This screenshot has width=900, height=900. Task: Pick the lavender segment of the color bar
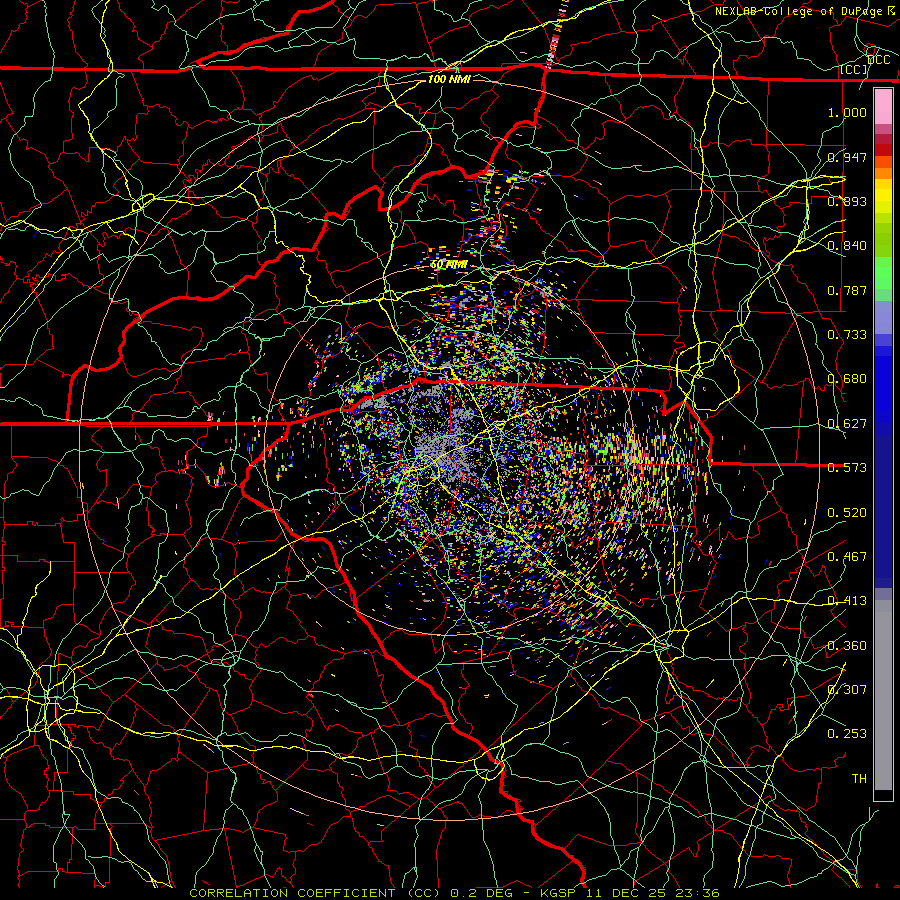pos(883,317)
